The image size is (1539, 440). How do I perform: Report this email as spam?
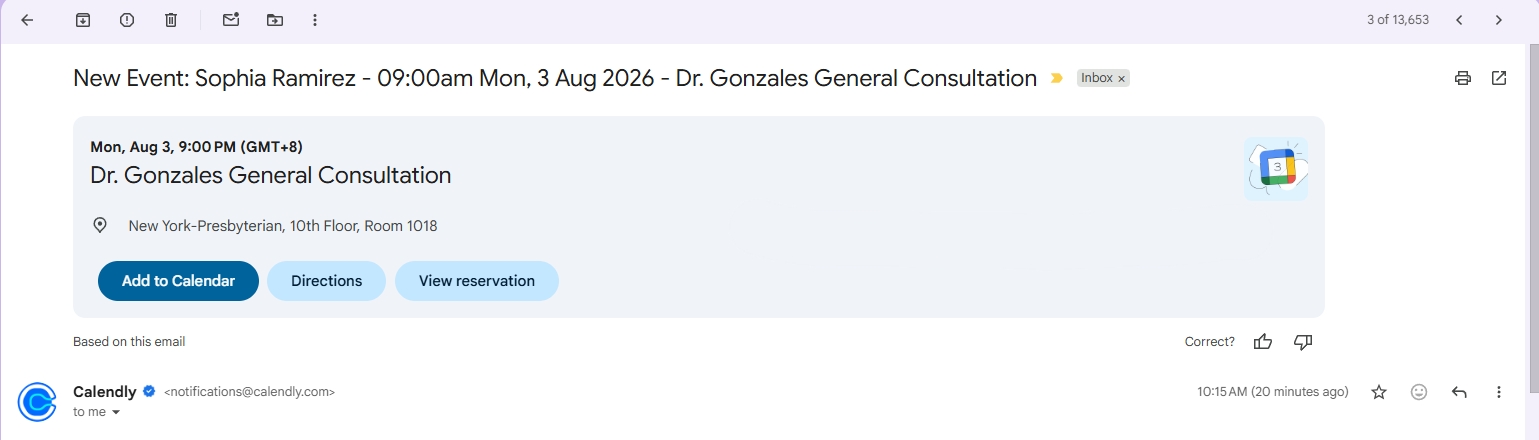(127, 20)
